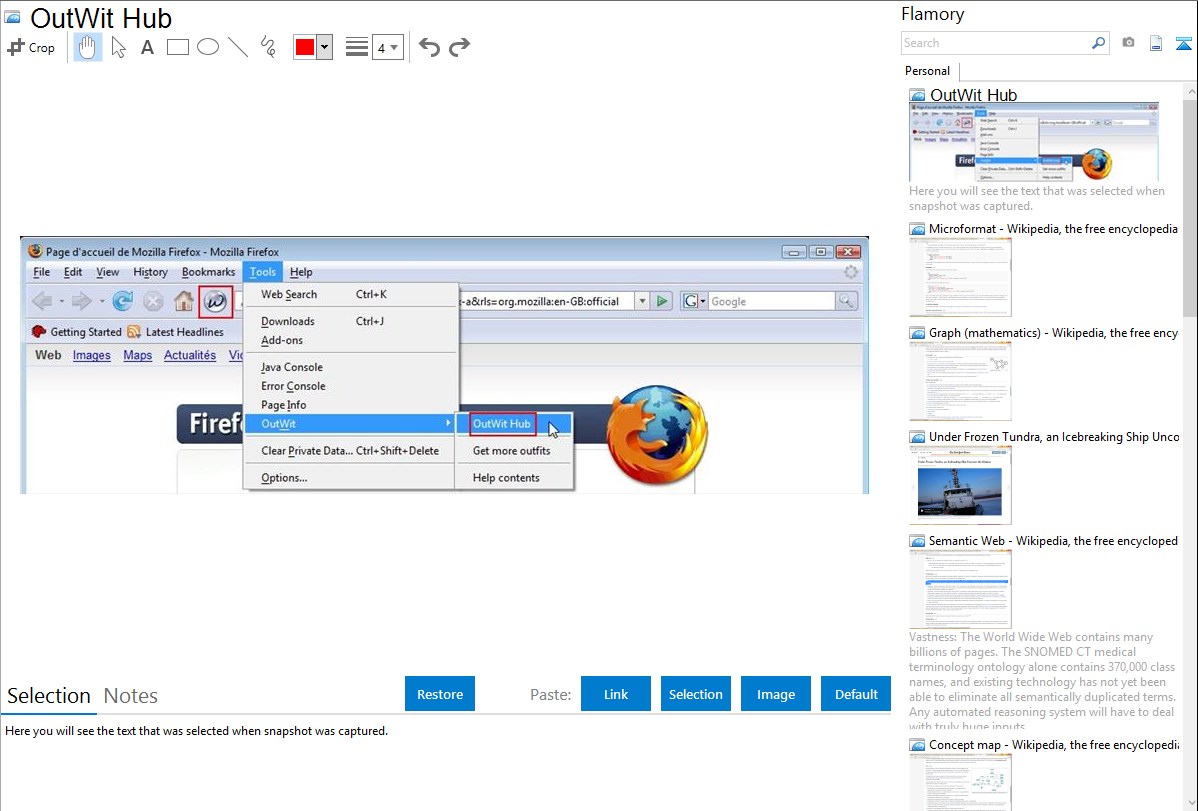Switch to the Notes tab
The width and height of the screenshot is (1198, 811).
[x=131, y=696]
